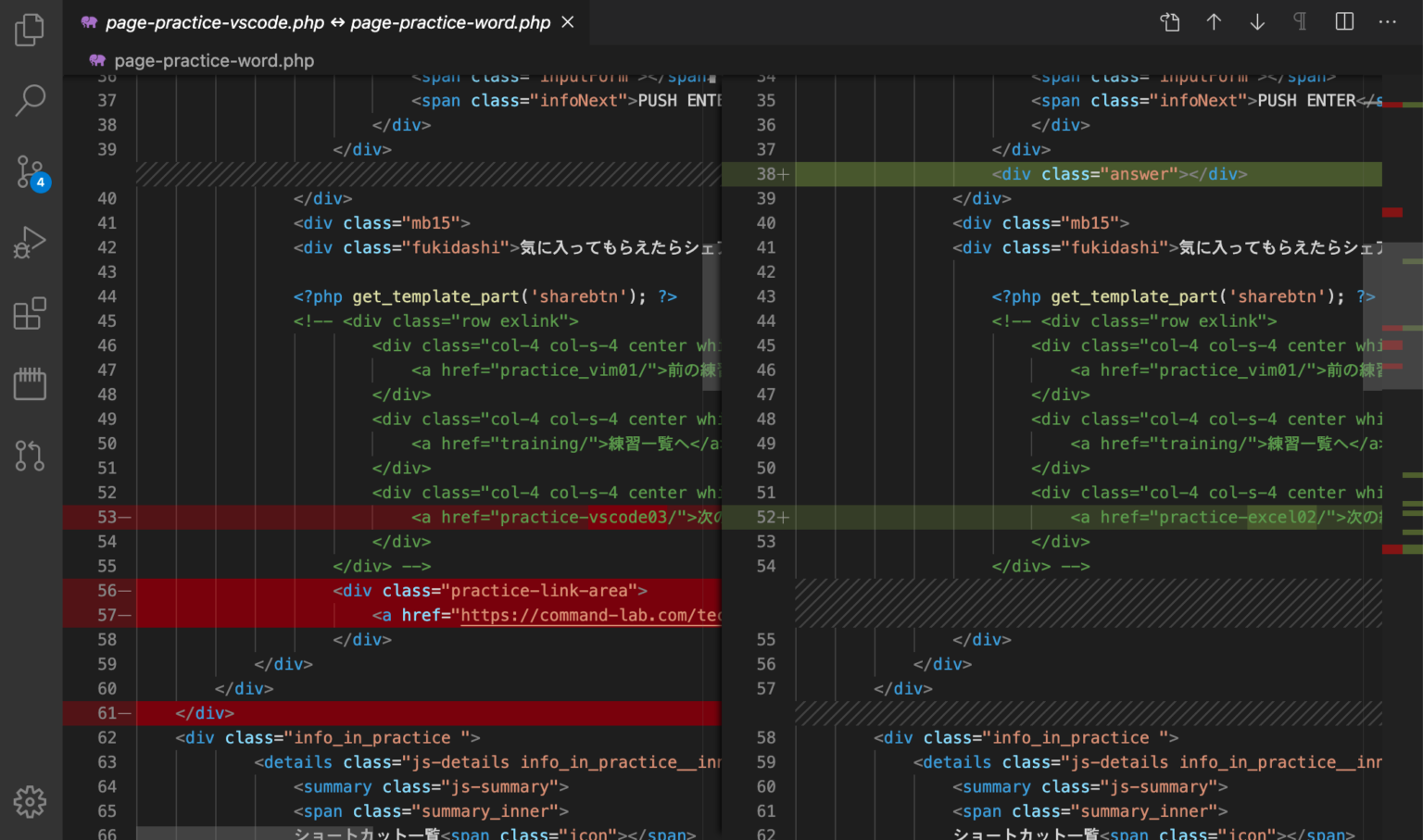The width and height of the screenshot is (1423, 840).
Task: Open the Extensions view
Action: pyautogui.click(x=30, y=313)
